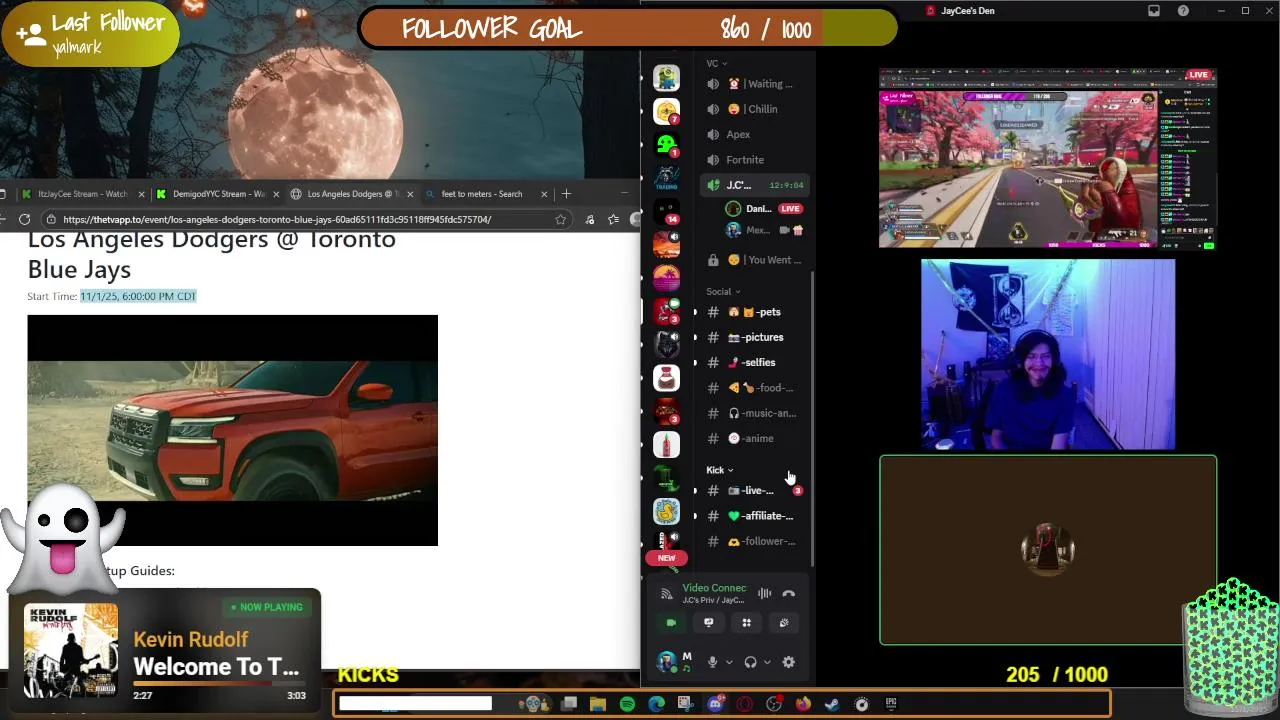
Task: Open Discord from the taskbar
Action: tap(715, 704)
